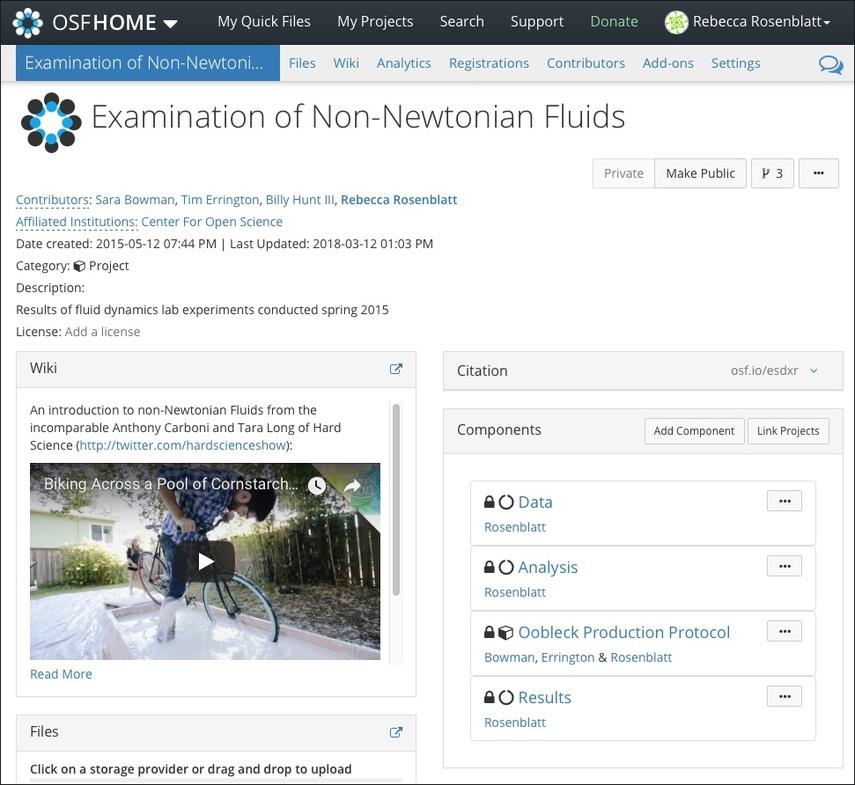Click Add Component button
The width and height of the screenshot is (855, 785).
694,431
